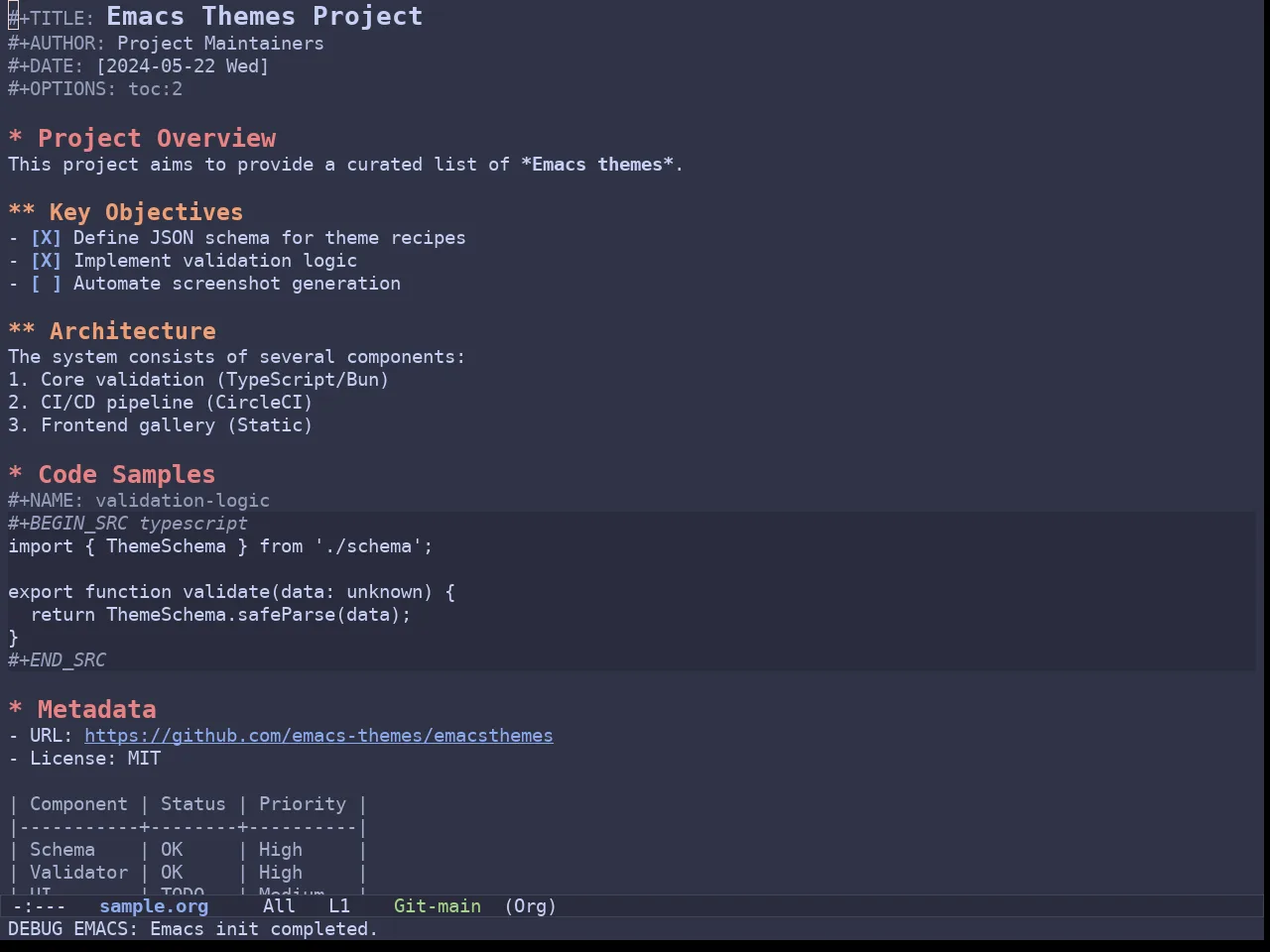Click Git-main branch indicator in mode line
Viewport: 1270px width, 952px height.
pos(438,906)
